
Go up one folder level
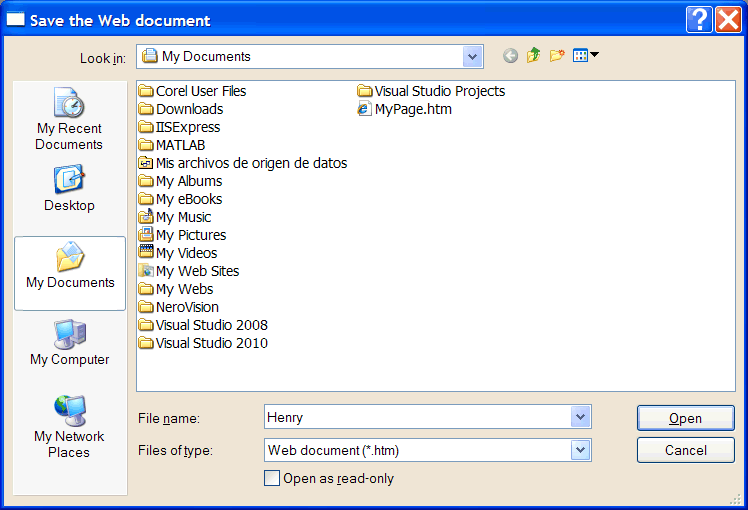point(533,56)
